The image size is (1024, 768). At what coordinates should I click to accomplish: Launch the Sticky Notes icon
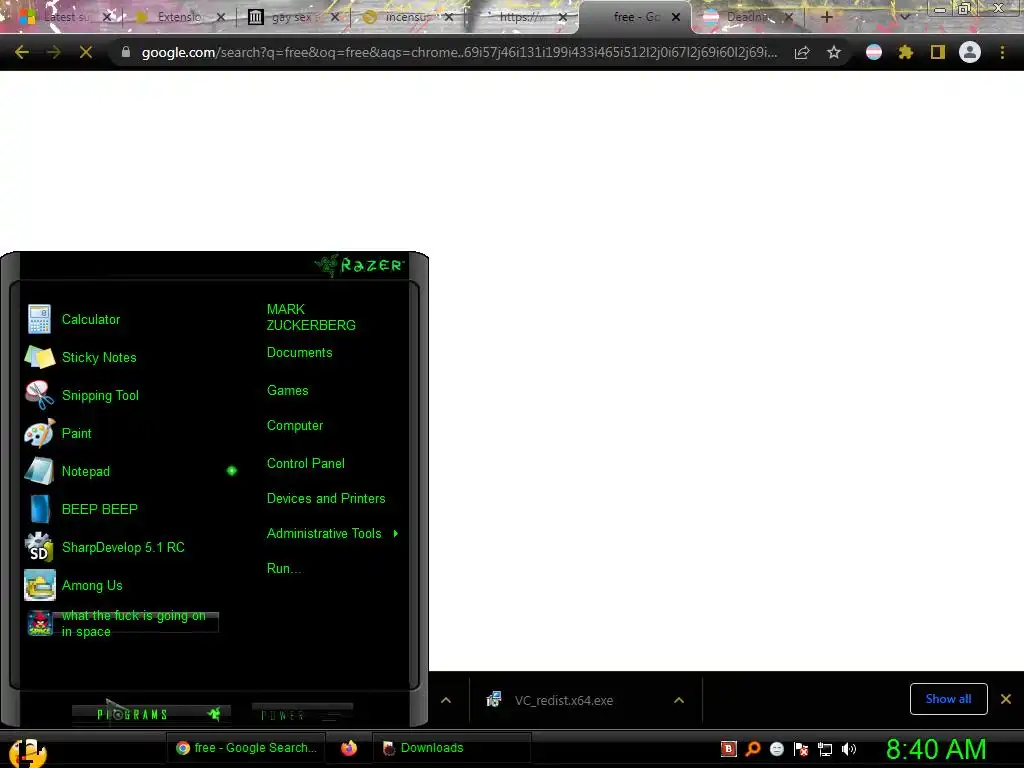(39, 357)
